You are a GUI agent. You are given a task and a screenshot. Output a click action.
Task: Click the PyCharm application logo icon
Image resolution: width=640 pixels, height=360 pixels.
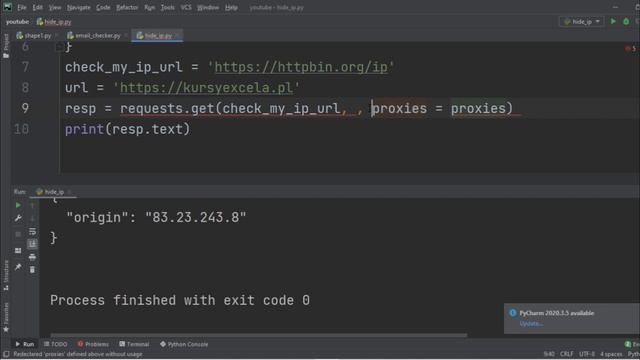click(x=7, y=7)
